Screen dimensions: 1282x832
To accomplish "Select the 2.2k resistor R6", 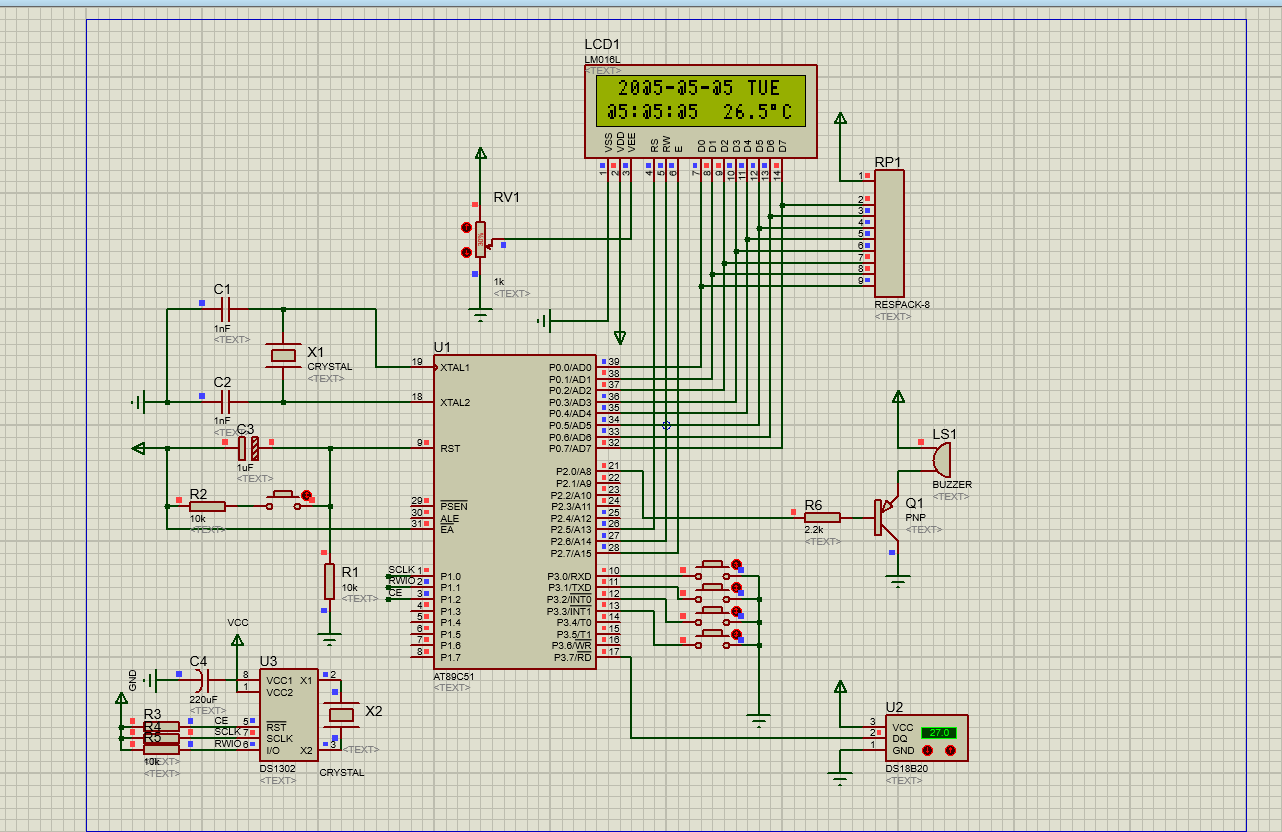I will tap(822, 517).
